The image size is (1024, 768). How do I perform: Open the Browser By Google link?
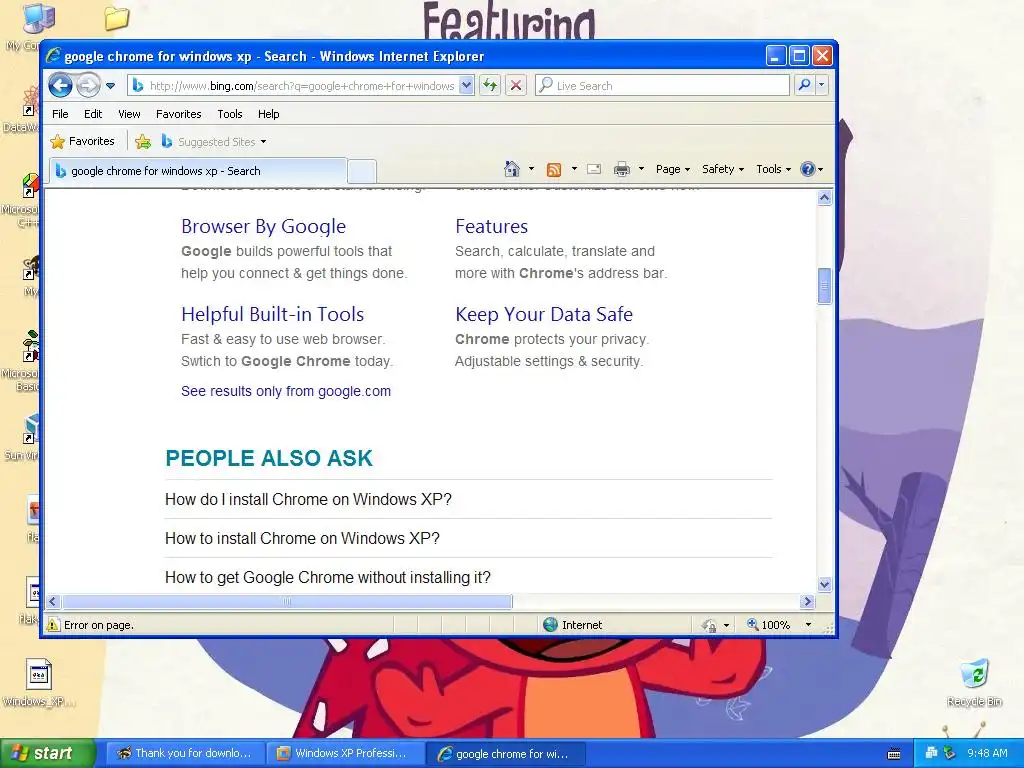263,226
